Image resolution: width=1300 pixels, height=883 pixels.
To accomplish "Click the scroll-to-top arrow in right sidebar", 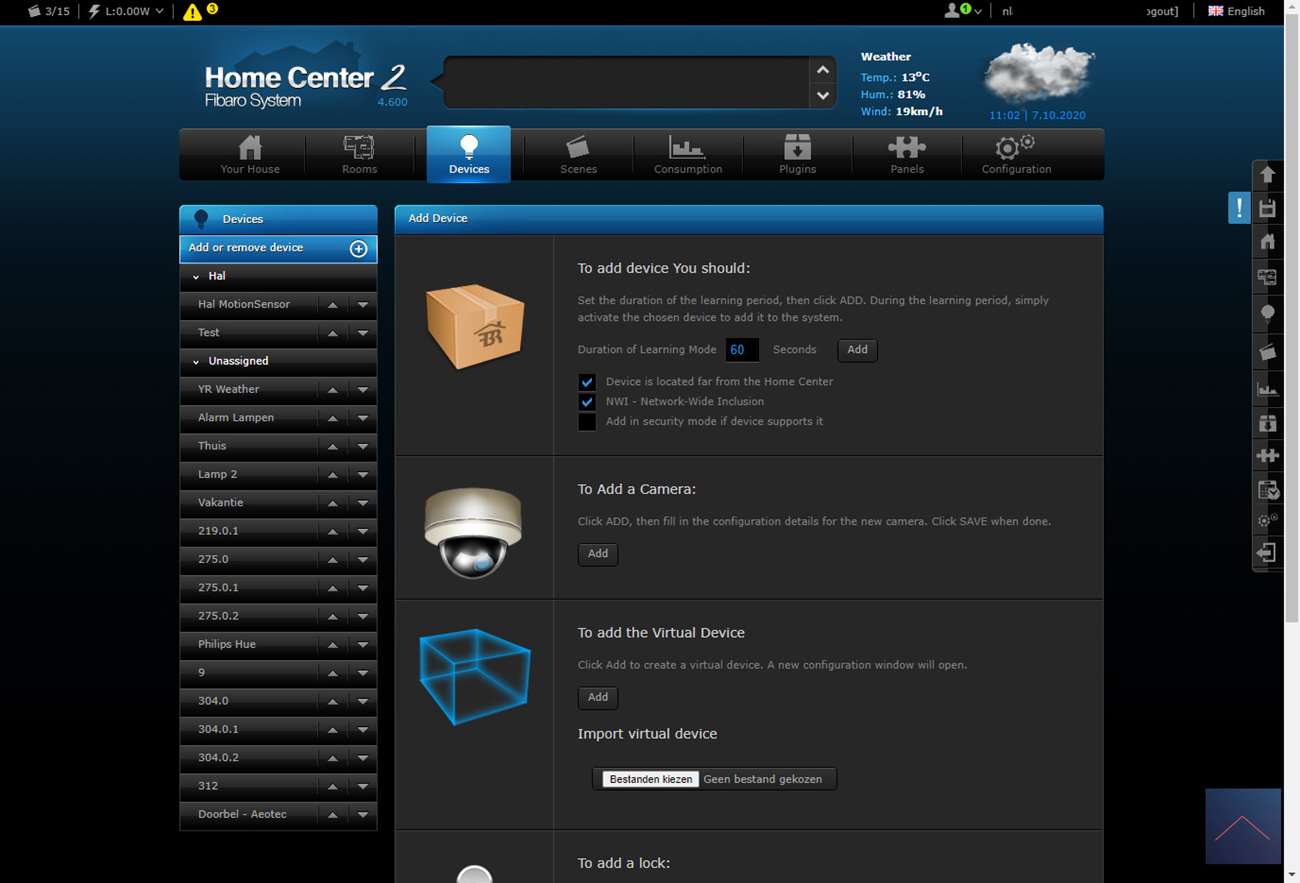I will pyautogui.click(x=1267, y=175).
